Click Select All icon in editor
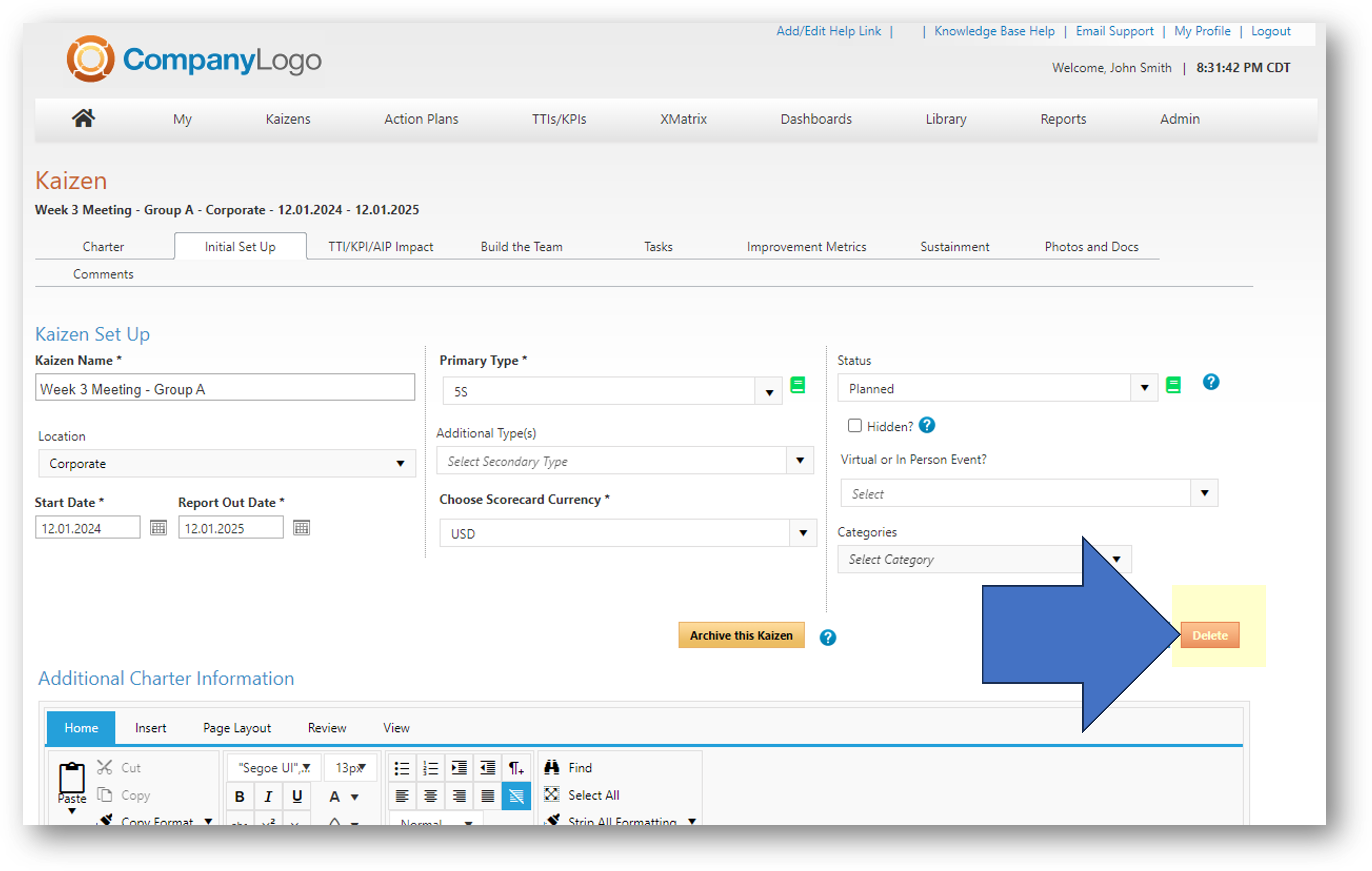The image size is (1372, 871). click(x=552, y=794)
